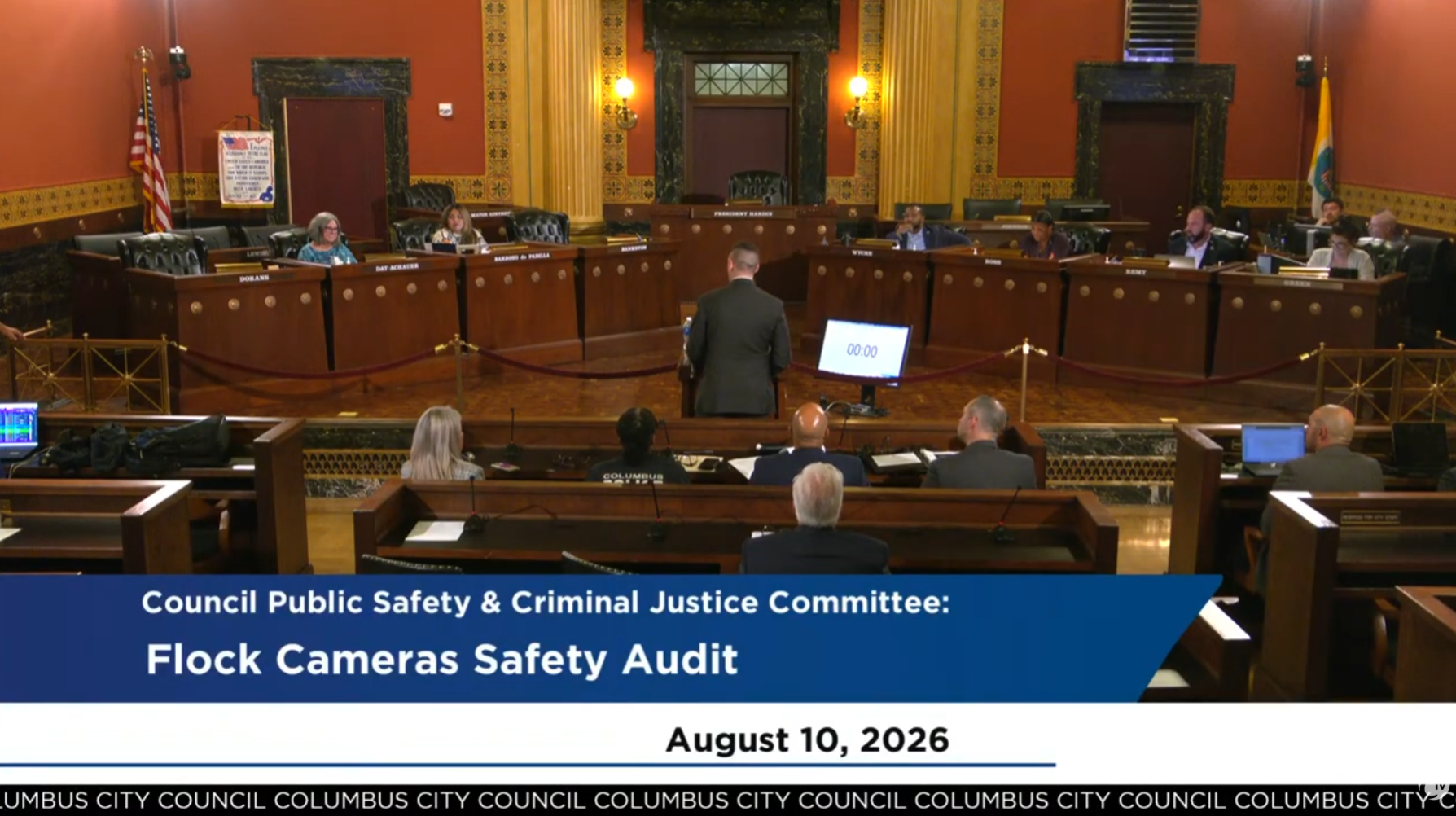Click the "Flock Cameras Safety Audit" title

[x=441, y=660]
